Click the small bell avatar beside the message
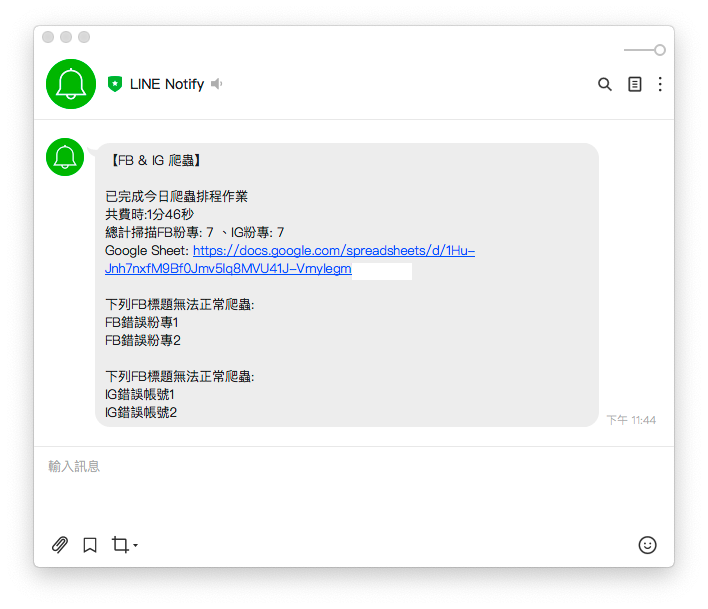The image size is (708, 609). click(x=65, y=157)
